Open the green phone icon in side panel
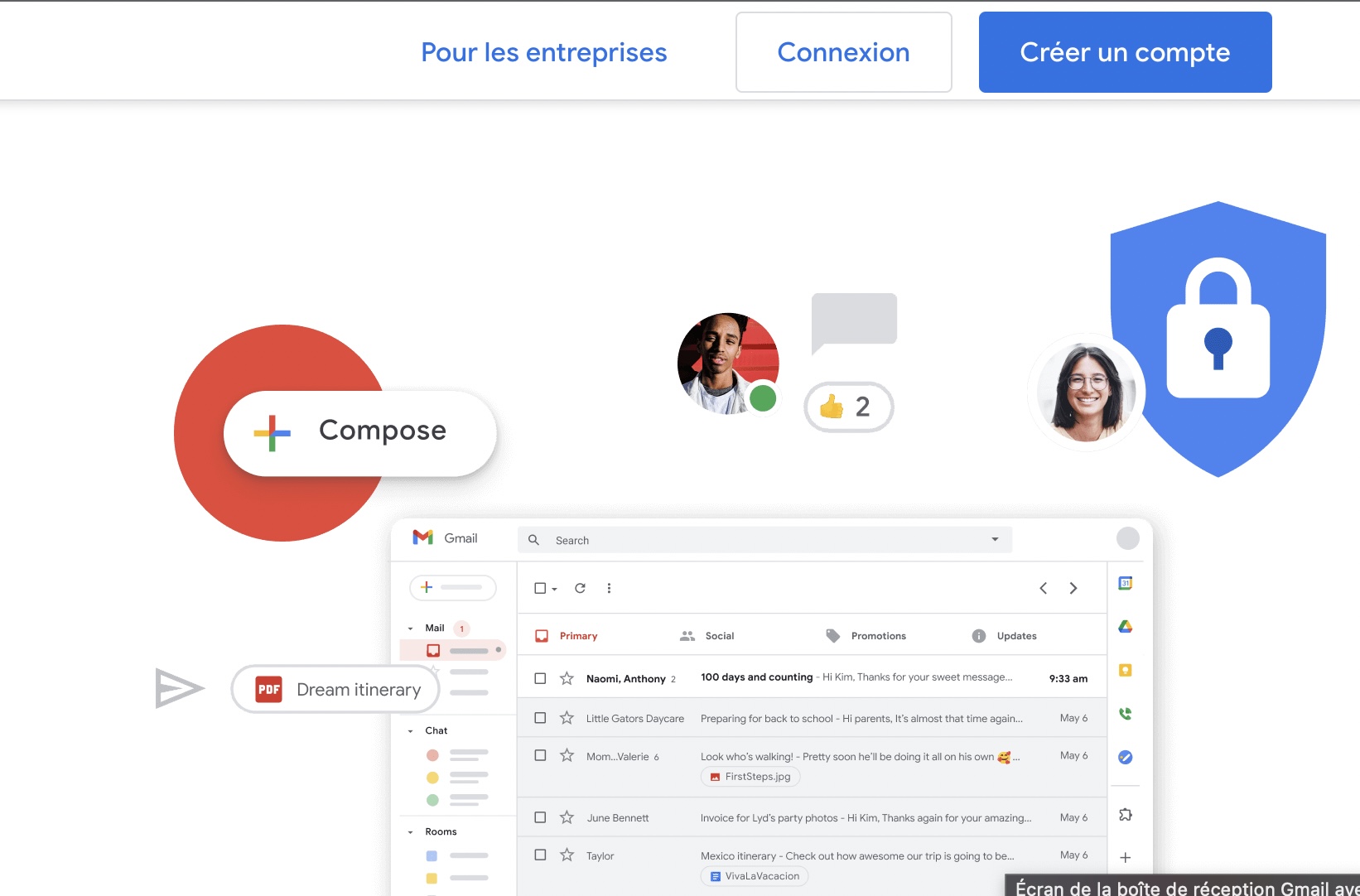 (1126, 714)
